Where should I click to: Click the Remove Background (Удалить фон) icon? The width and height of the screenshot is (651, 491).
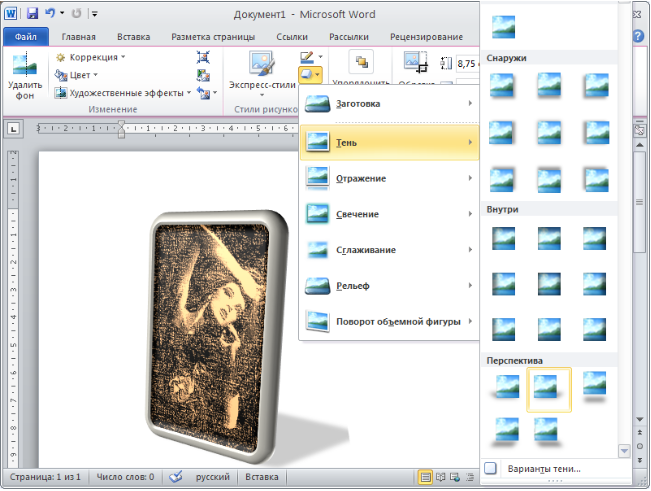(20, 75)
